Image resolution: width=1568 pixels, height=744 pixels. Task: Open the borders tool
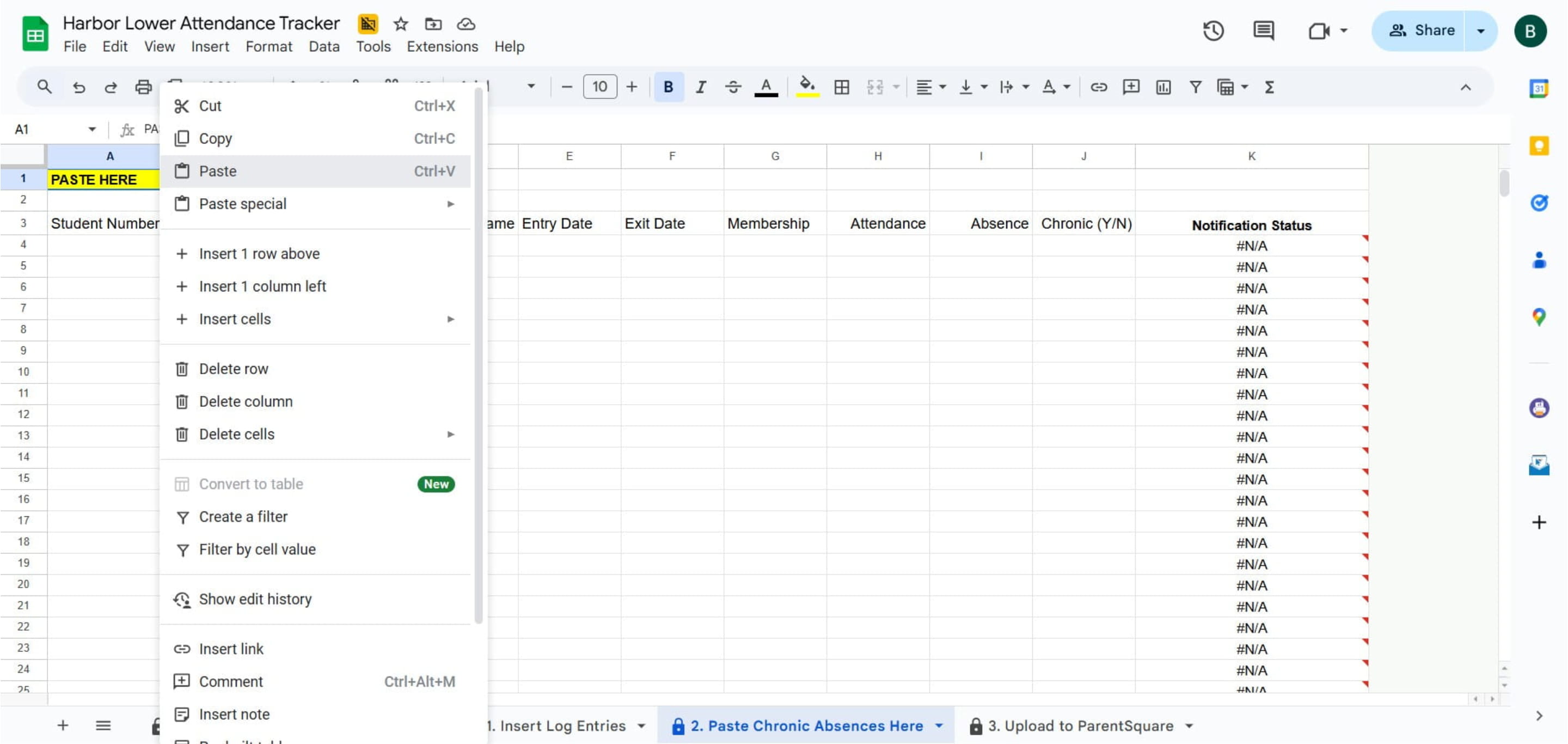pyautogui.click(x=841, y=87)
